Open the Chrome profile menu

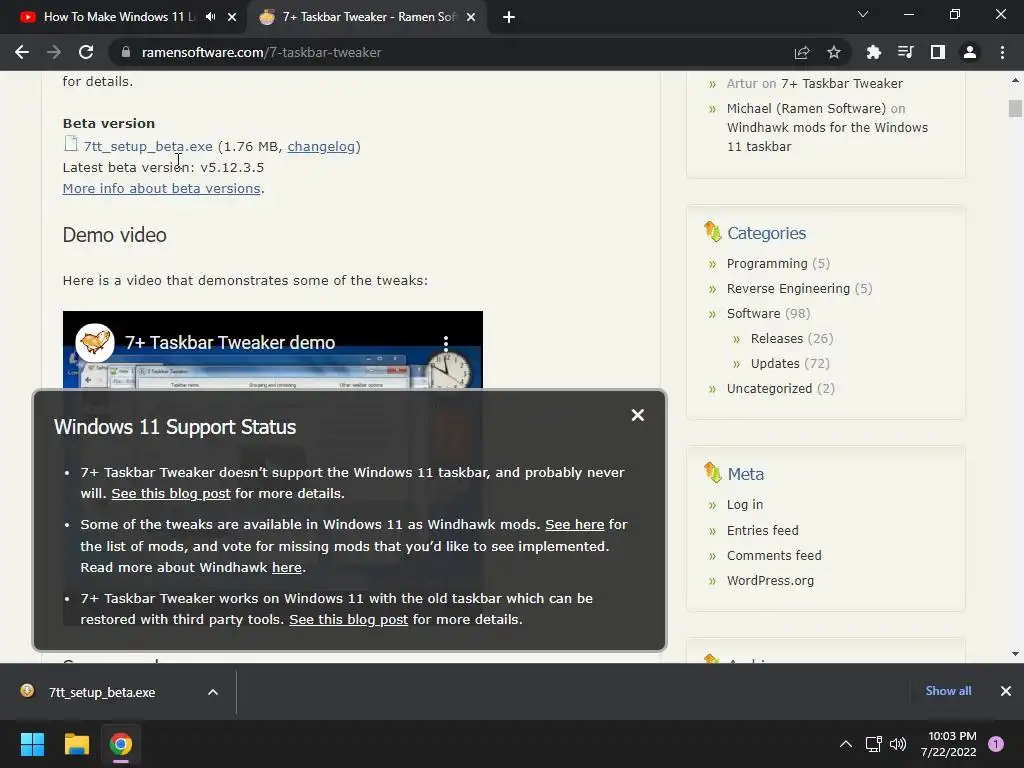(x=970, y=52)
